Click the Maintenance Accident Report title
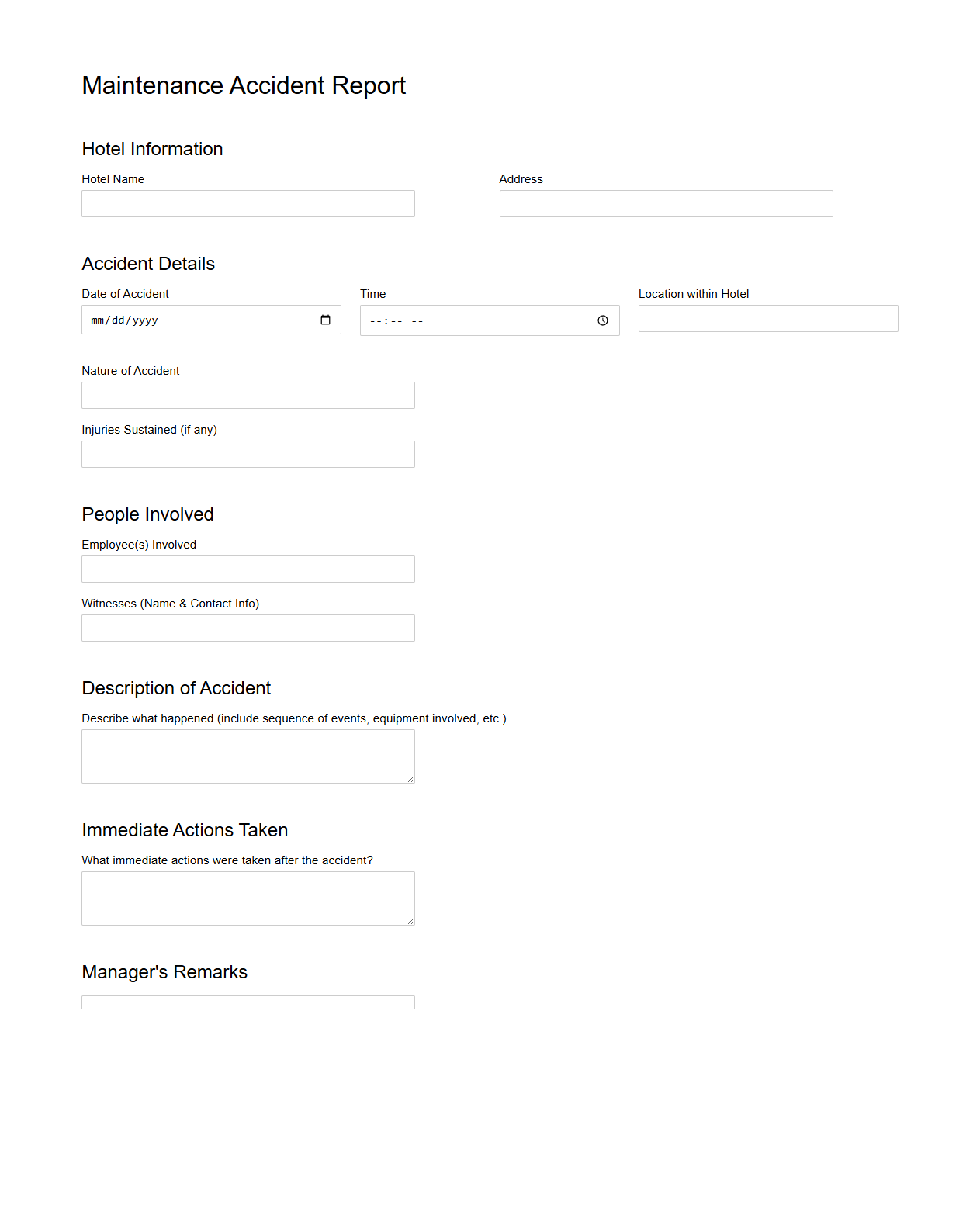This screenshot has width=980, height=1232. coord(244,85)
